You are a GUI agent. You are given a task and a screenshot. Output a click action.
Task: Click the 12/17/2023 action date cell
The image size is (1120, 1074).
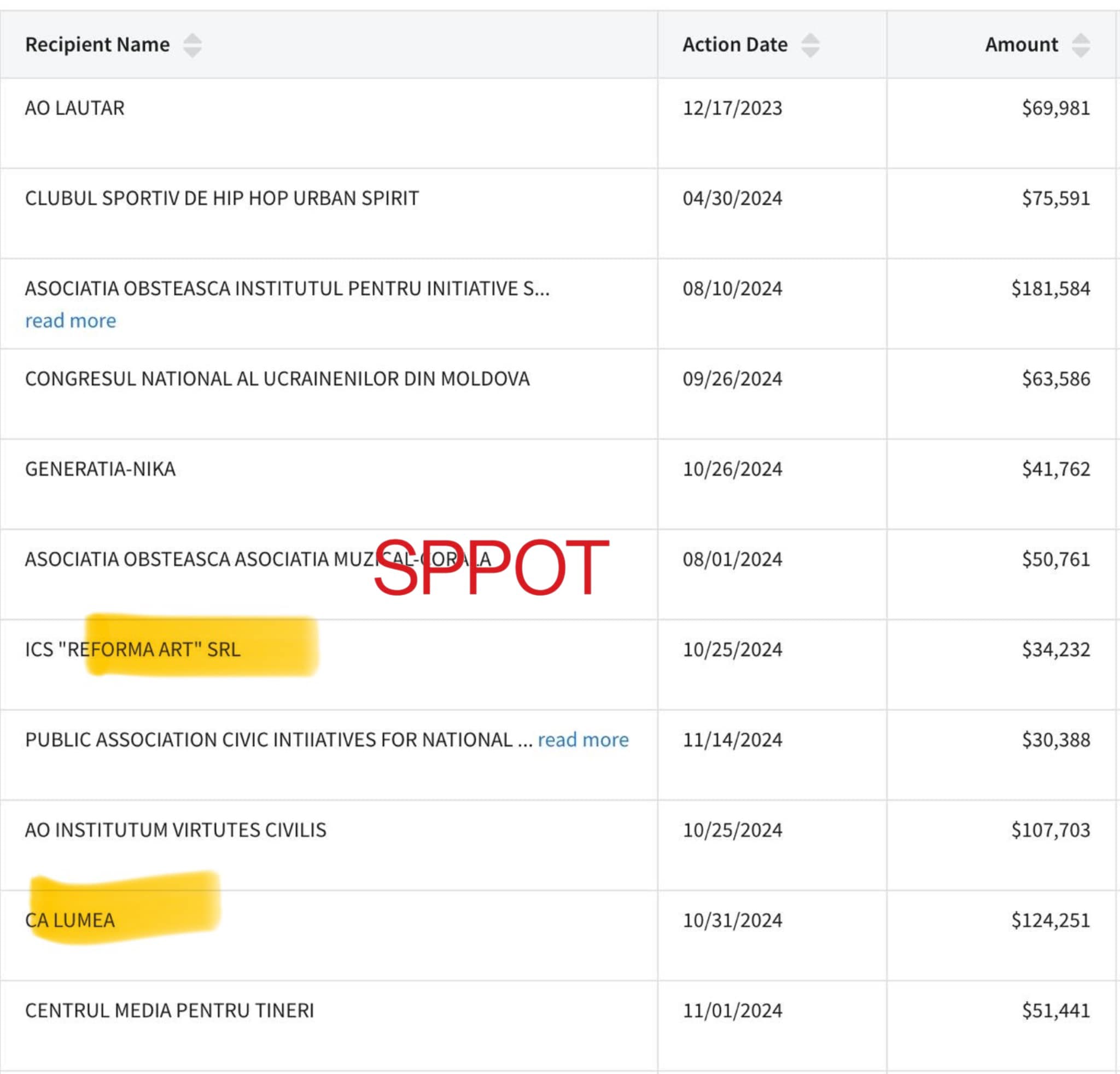(x=732, y=108)
